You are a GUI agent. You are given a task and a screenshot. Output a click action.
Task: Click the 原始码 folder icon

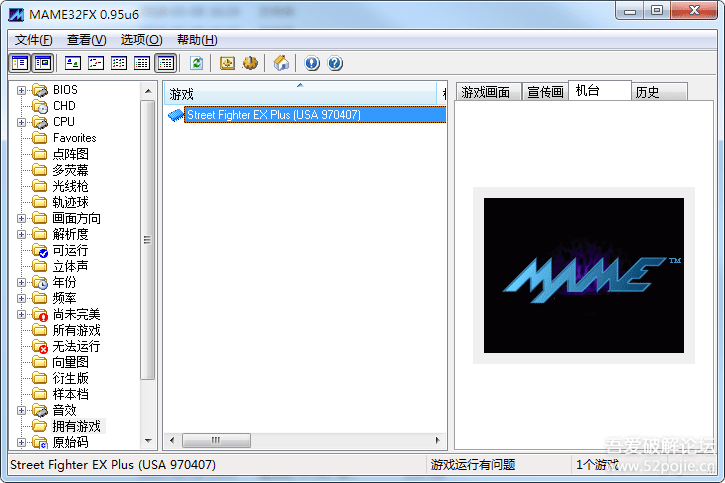[x=40, y=442]
